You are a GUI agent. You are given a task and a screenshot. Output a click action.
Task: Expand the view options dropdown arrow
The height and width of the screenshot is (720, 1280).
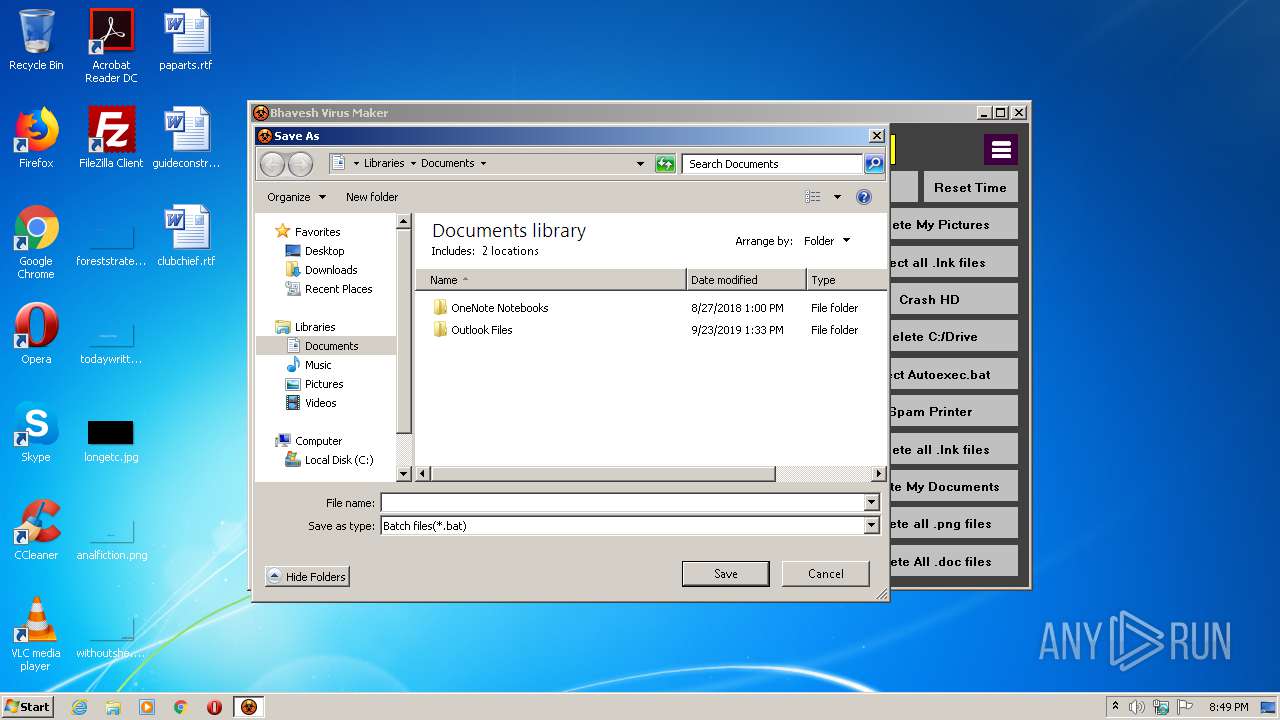837,197
